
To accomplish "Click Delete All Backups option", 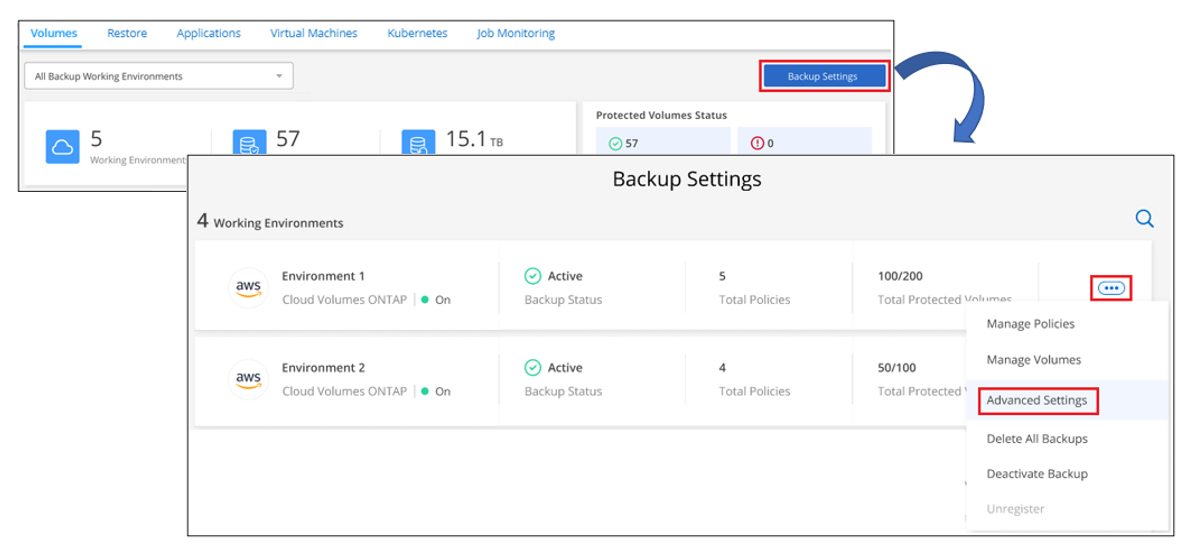I will click(1037, 439).
